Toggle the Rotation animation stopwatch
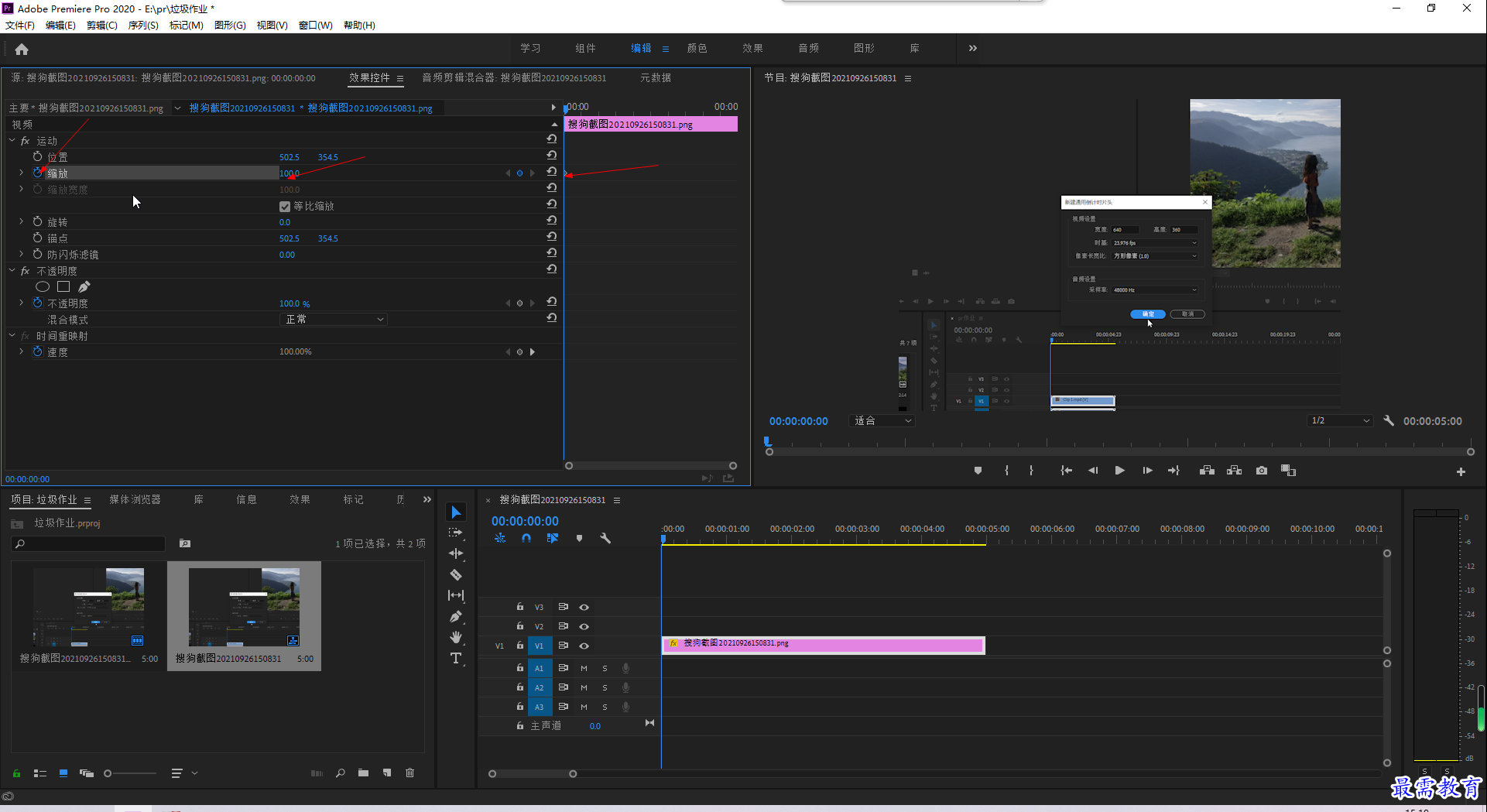The width and height of the screenshot is (1487, 812). [37, 221]
